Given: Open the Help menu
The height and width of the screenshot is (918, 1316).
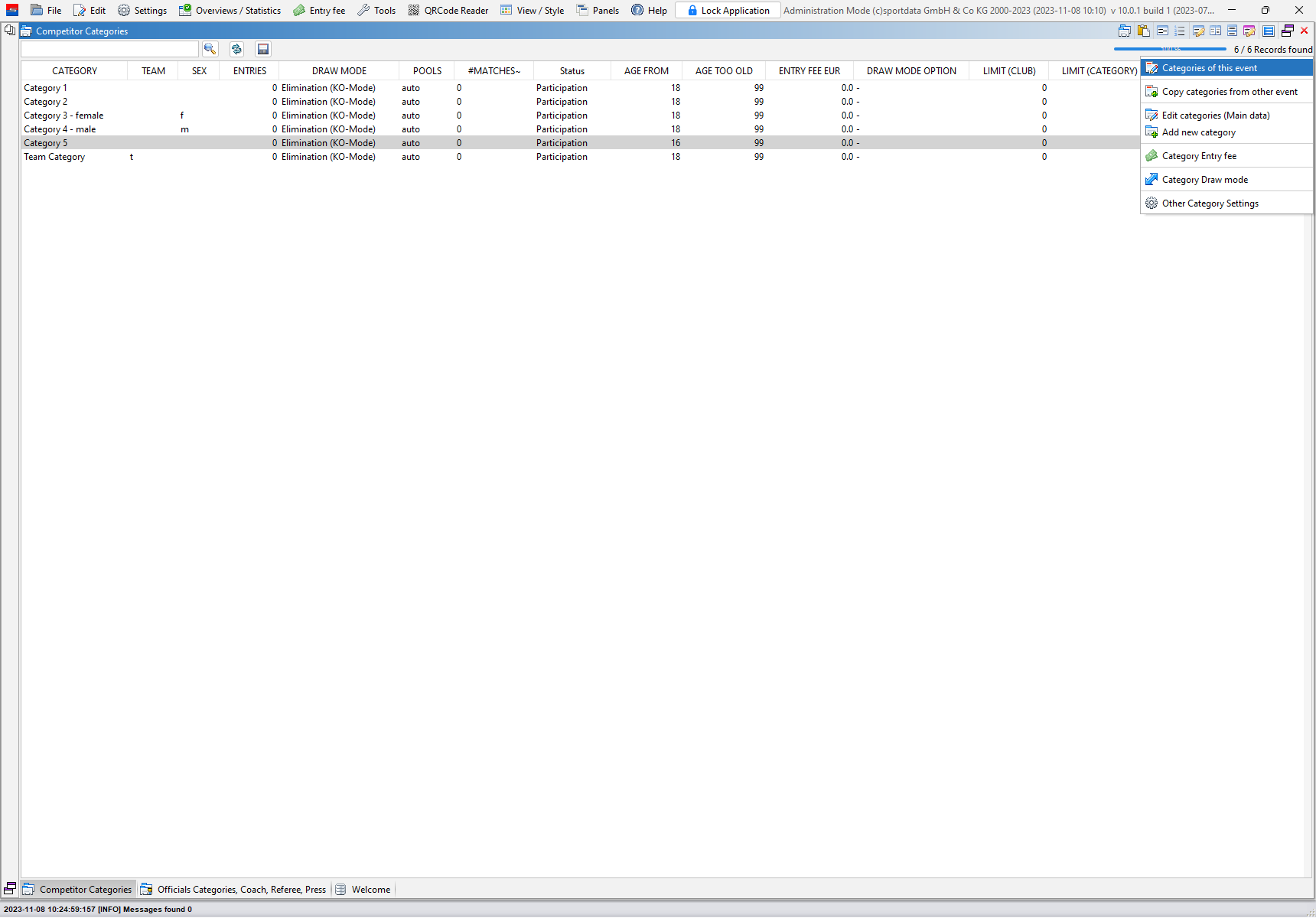Looking at the screenshot, I should click(x=649, y=10).
